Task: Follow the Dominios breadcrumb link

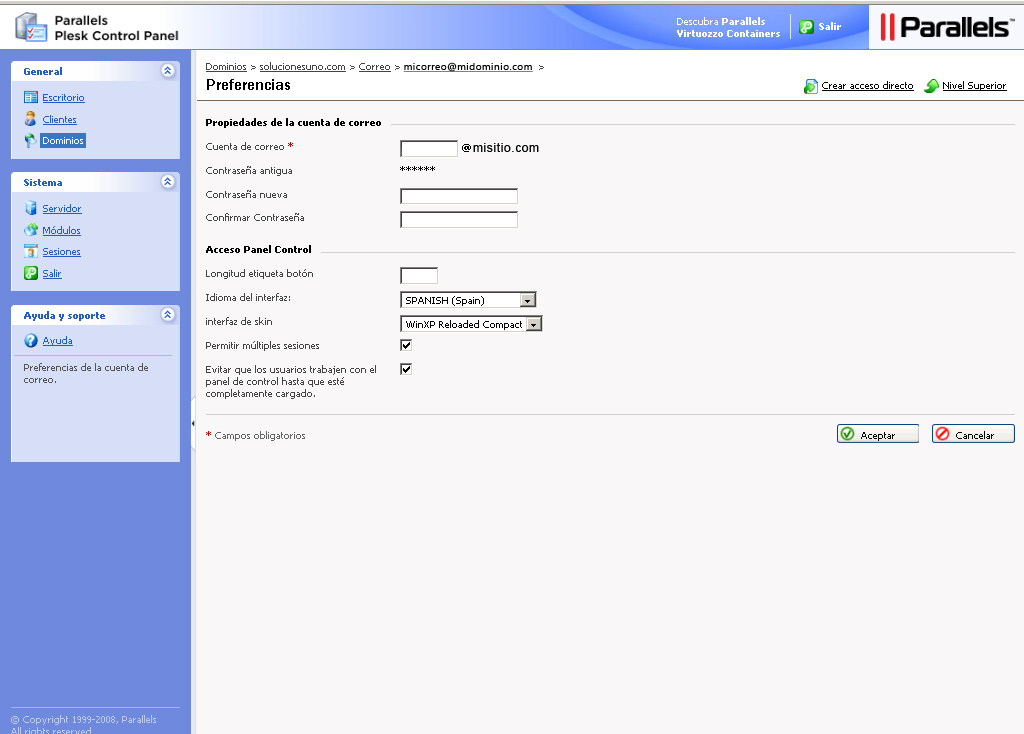Action: coord(226,67)
